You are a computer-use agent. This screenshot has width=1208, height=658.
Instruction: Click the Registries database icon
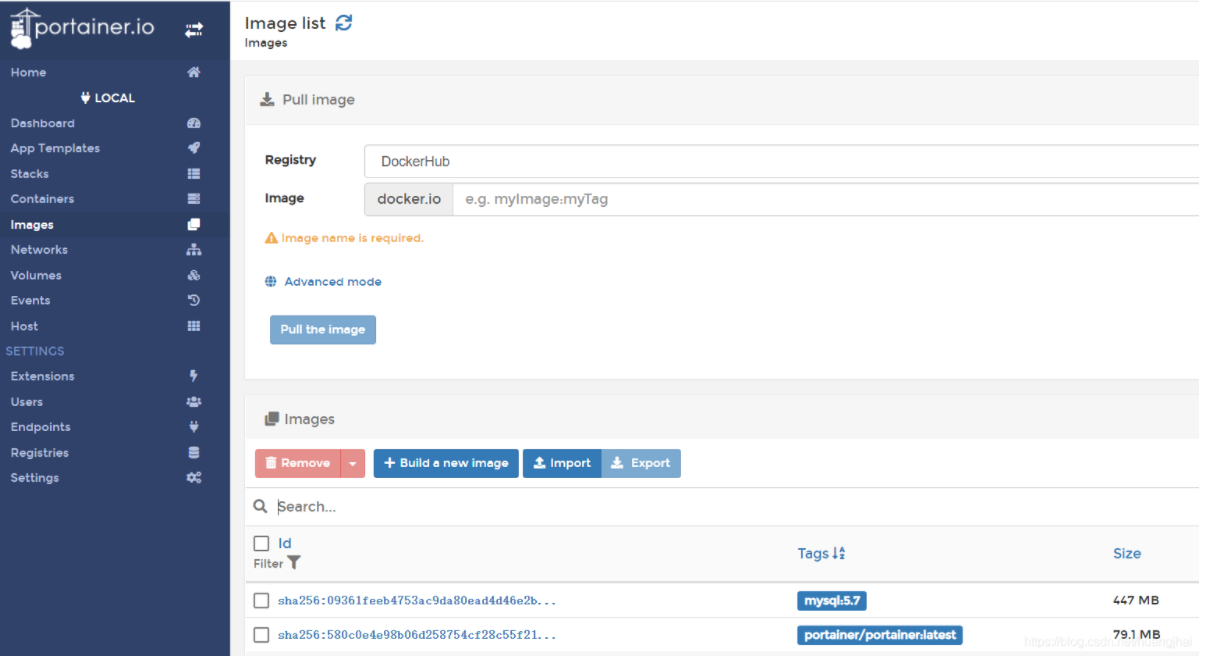[x=194, y=453]
